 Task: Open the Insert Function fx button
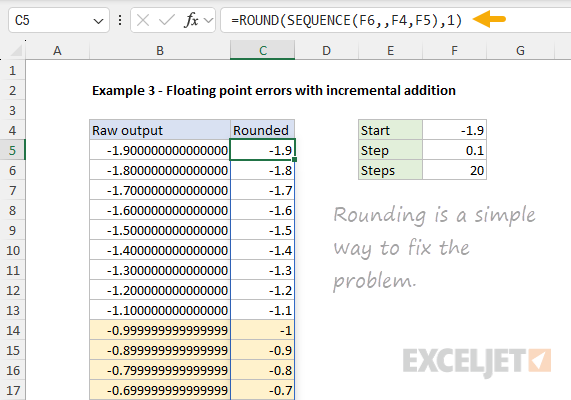[191, 20]
